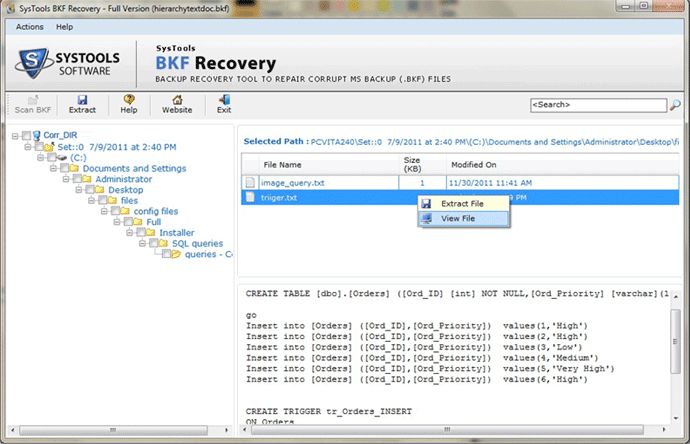Sort by File Name column header
690x444 pixels.
pyautogui.click(x=329, y=165)
